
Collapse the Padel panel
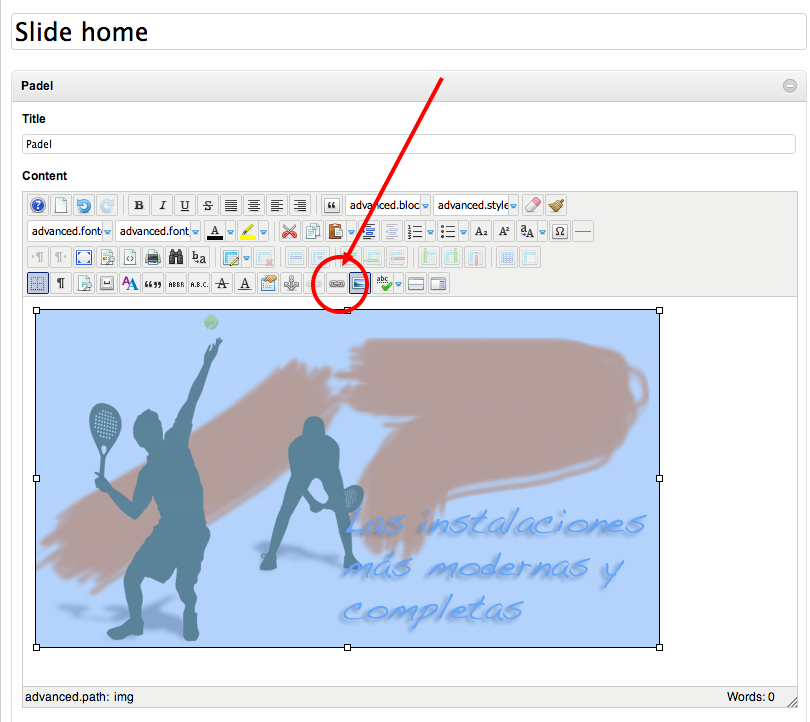789,86
